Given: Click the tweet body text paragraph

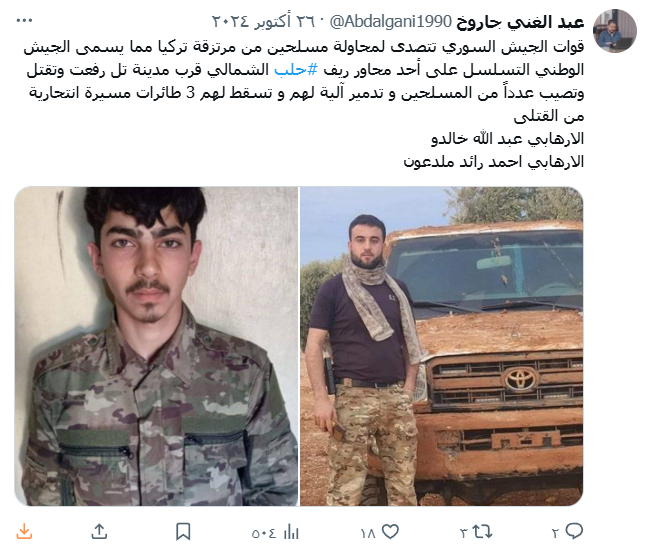Looking at the screenshot, I should click(x=304, y=104).
